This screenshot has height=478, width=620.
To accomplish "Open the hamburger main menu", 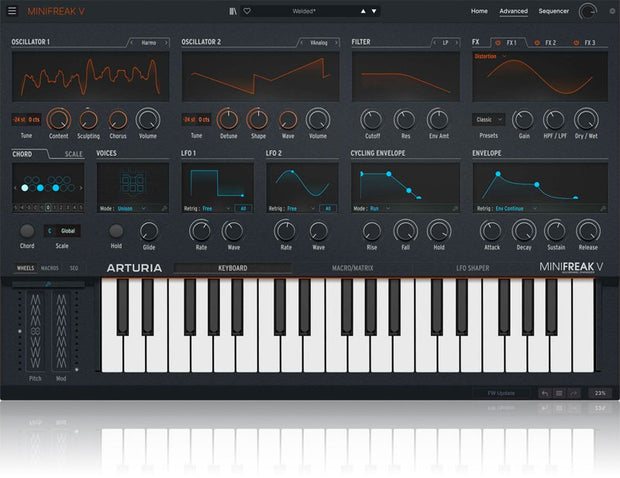I will click(x=12, y=11).
